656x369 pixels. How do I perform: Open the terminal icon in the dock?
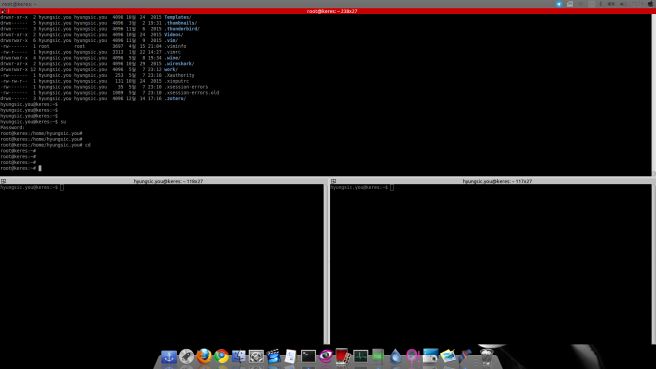pyautogui.click(x=308, y=356)
